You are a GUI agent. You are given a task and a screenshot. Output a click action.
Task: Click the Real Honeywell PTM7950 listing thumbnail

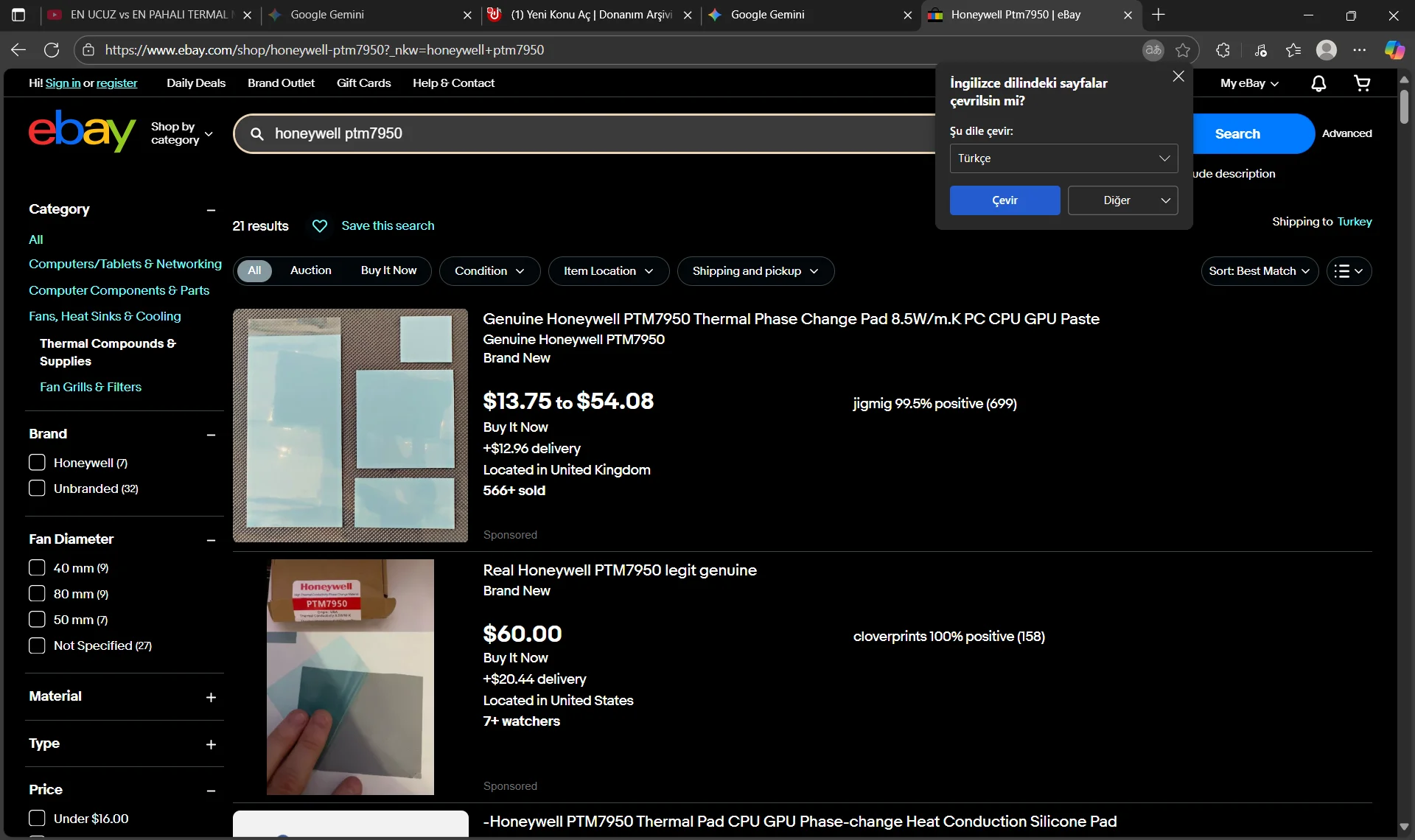350,676
